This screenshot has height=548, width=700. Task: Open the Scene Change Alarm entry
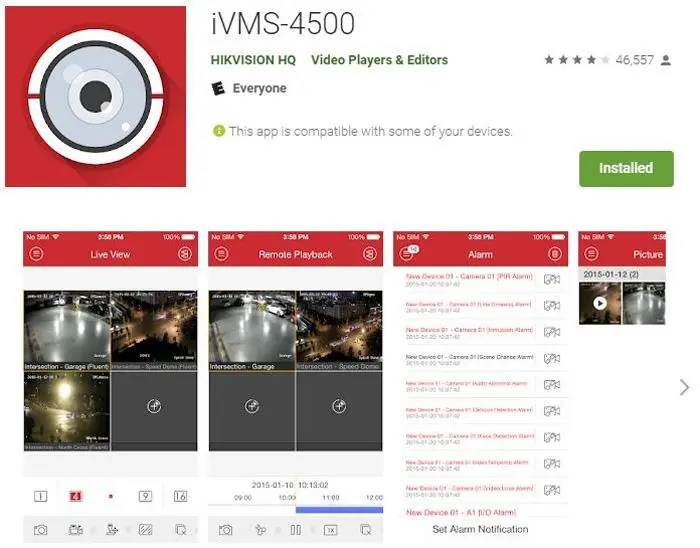(469, 359)
